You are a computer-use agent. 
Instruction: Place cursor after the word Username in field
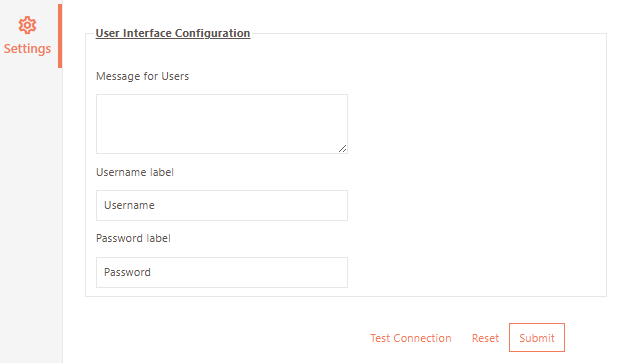pyautogui.click(x=156, y=205)
